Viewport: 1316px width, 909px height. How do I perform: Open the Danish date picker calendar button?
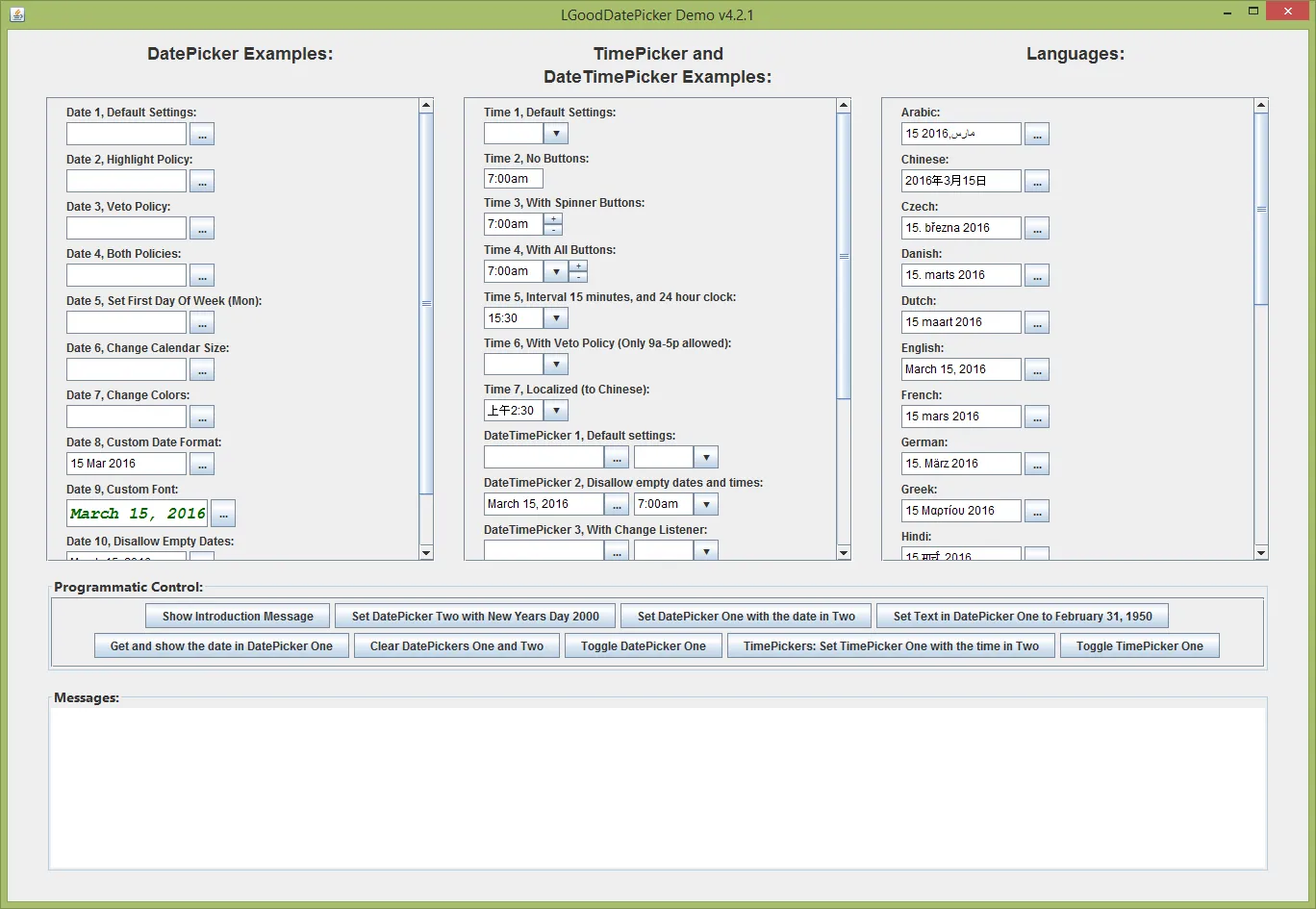point(1037,275)
